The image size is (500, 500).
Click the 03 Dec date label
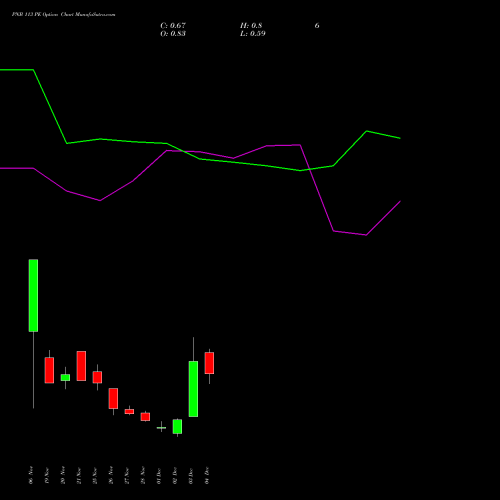click(x=191, y=475)
